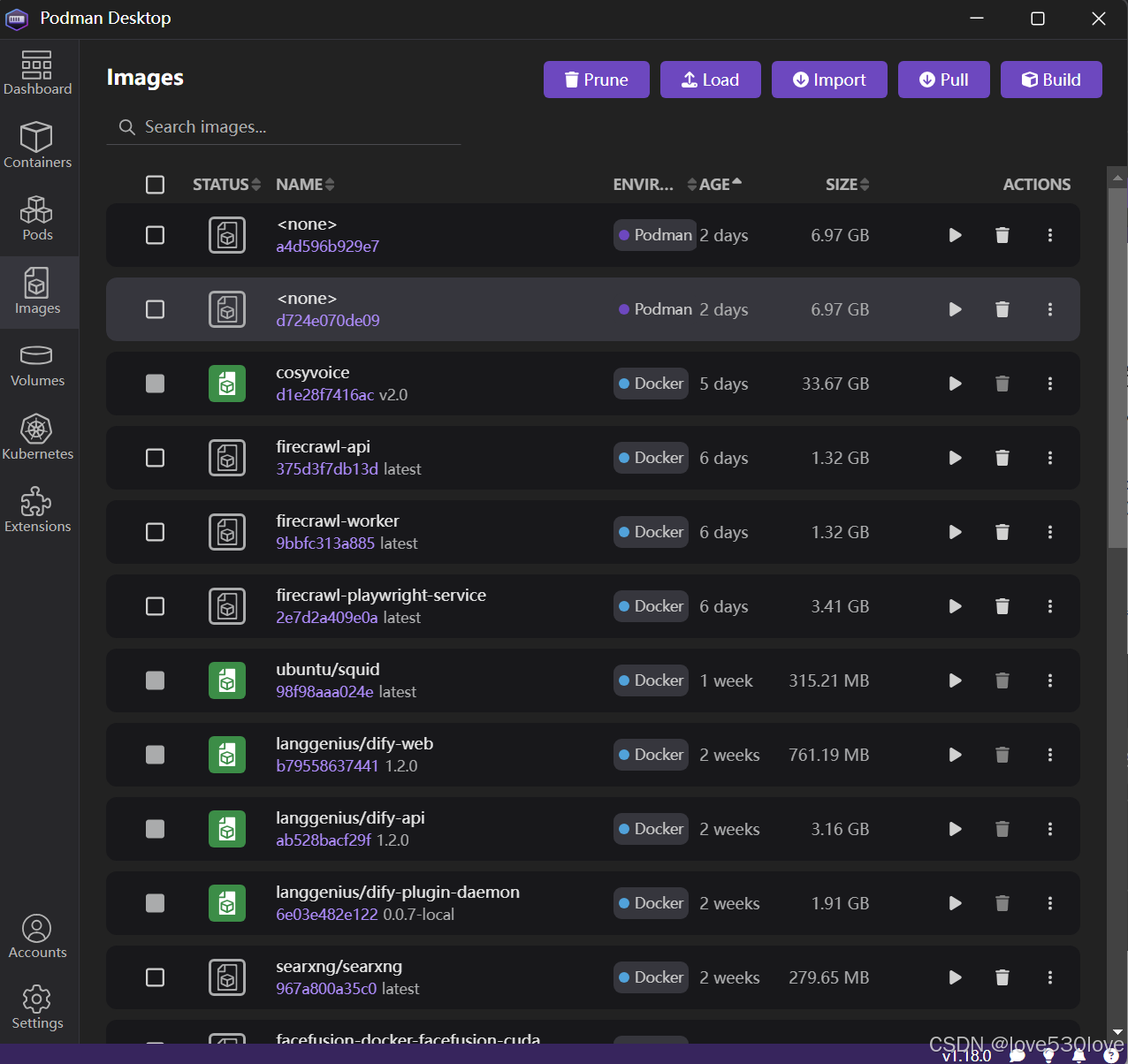
Task: Click the Import button
Action: tap(829, 80)
